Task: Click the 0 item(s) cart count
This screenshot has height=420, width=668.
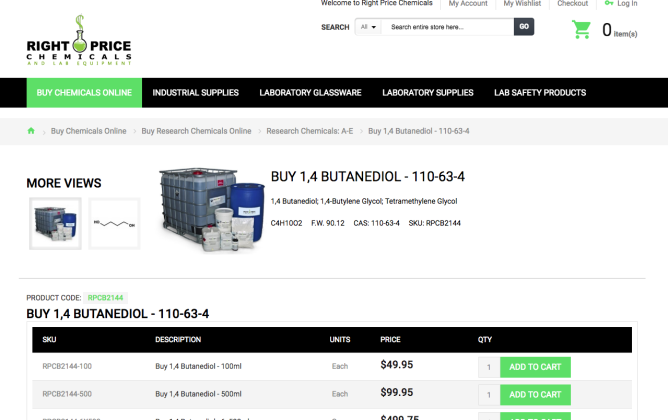Action: [619, 30]
